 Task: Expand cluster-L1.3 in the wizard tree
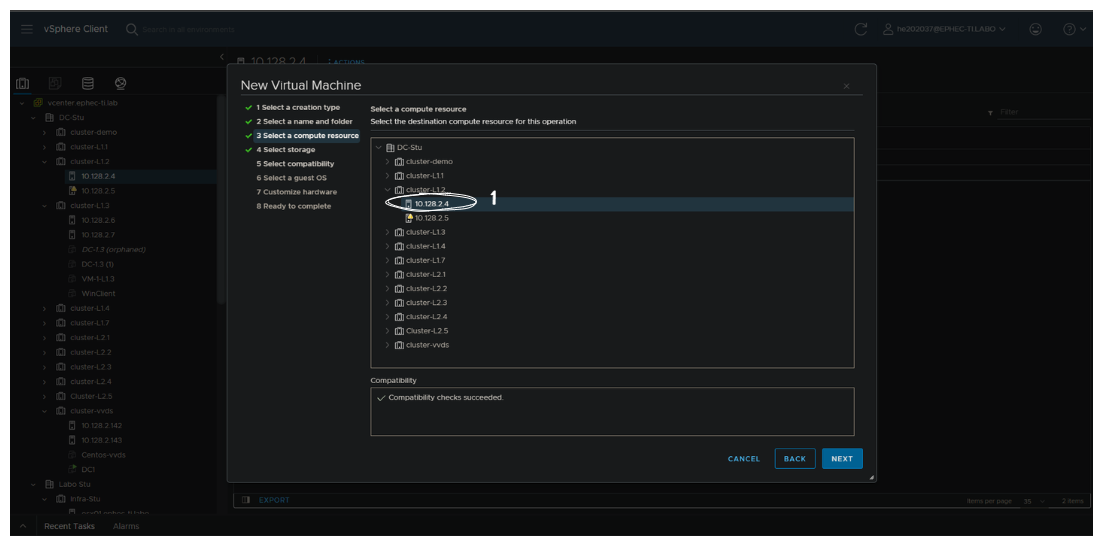click(x=387, y=232)
